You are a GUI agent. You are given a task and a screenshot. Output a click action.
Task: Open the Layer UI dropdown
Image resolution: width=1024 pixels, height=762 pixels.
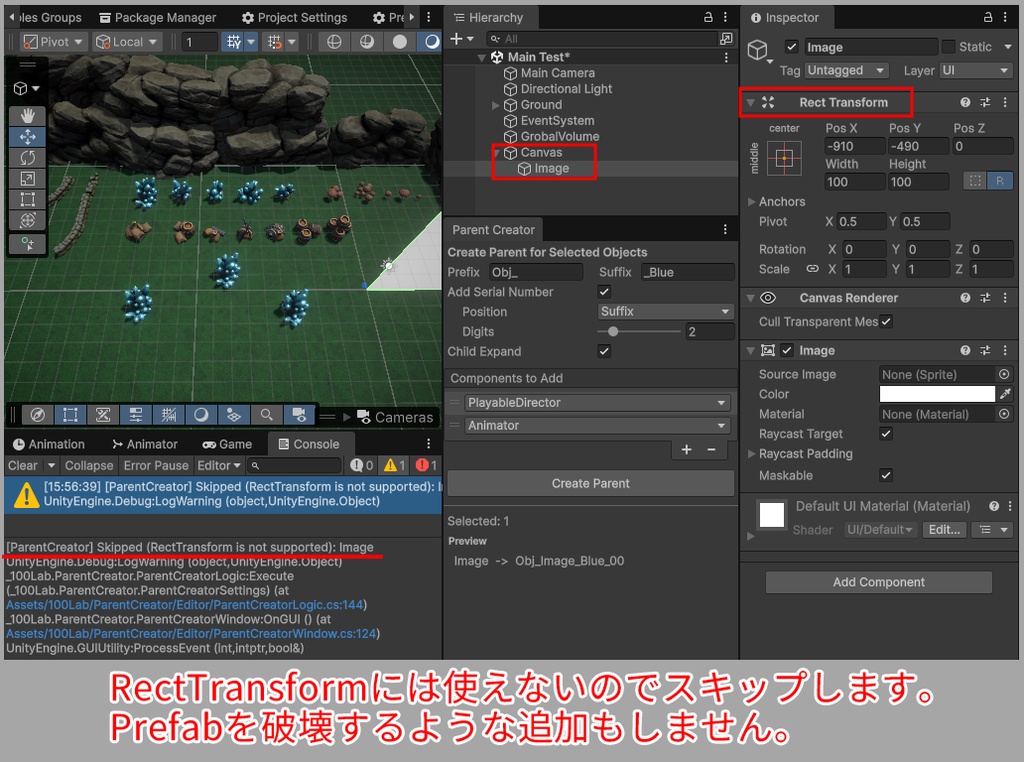pos(976,71)
